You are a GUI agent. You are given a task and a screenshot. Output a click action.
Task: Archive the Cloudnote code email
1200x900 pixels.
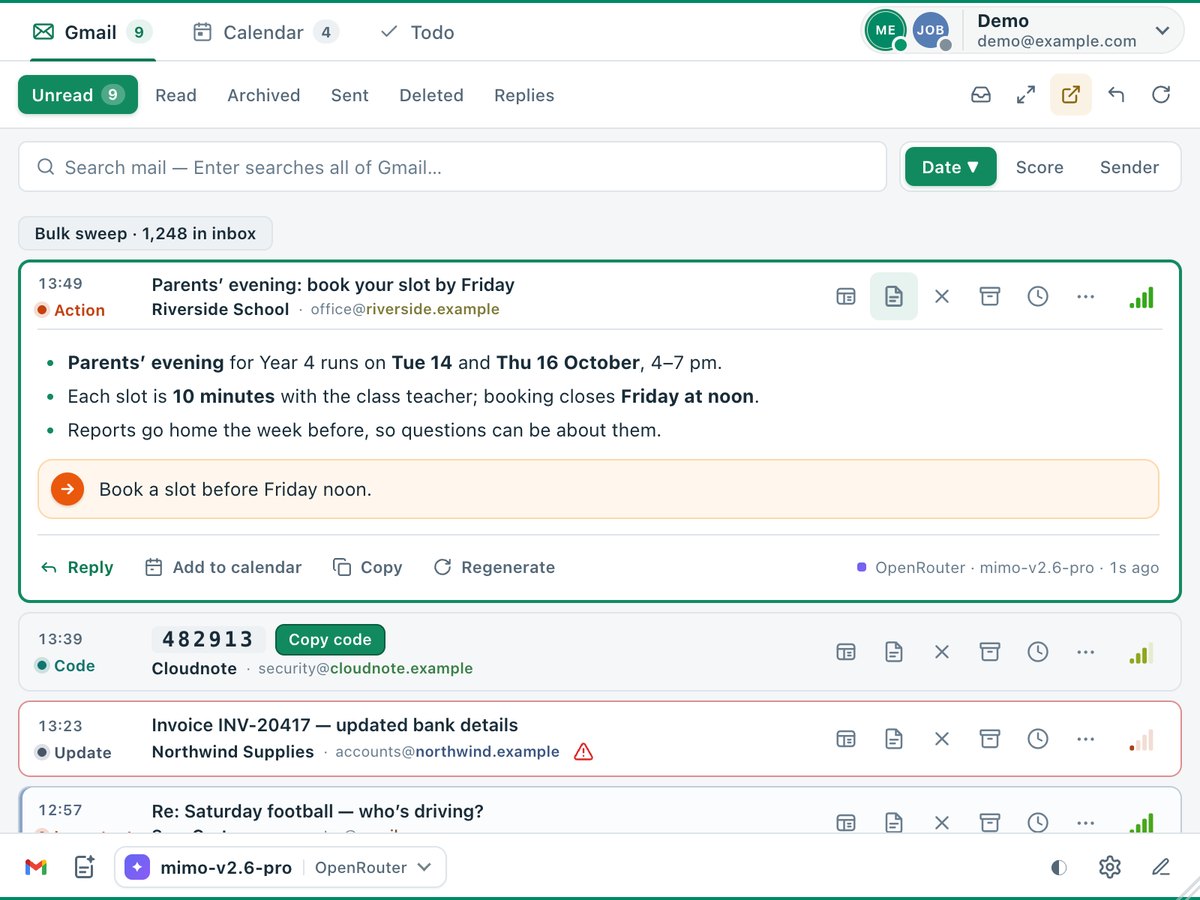pyautogui.click(x=990, y=652)
